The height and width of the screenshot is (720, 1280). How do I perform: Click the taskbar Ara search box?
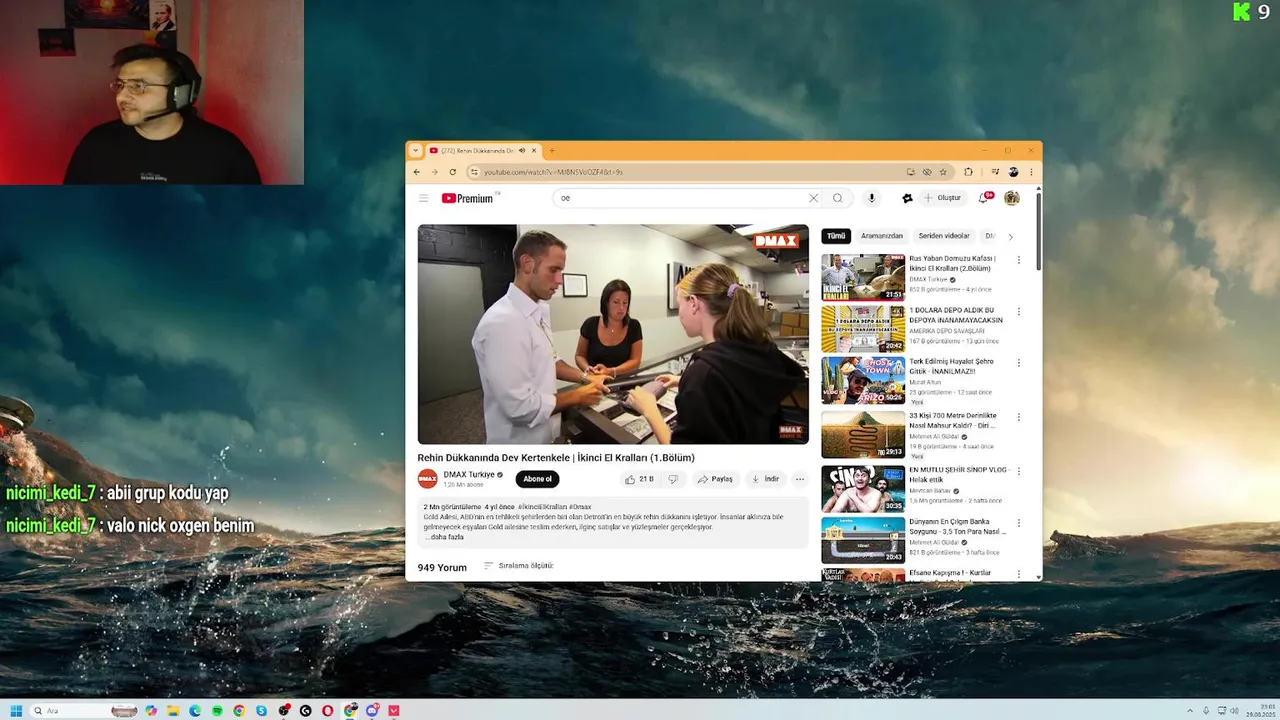click(84, 711)
